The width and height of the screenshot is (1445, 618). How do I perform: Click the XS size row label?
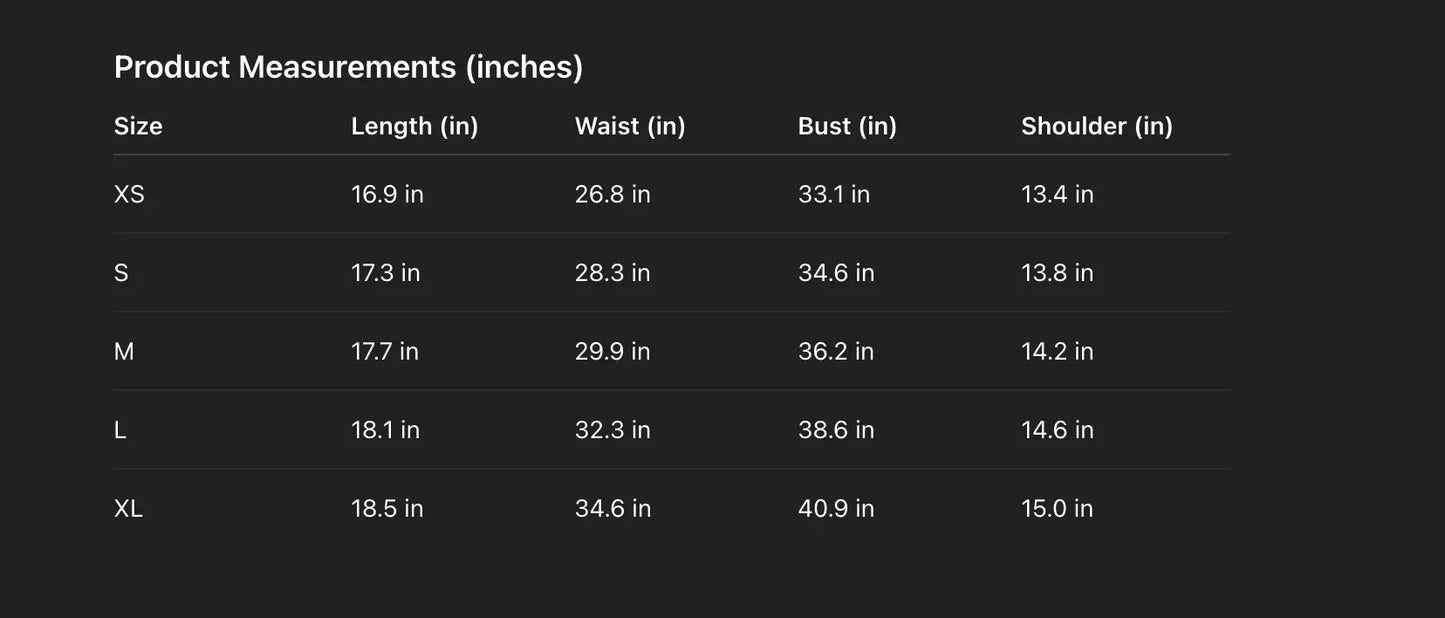(x=129, y=194)
